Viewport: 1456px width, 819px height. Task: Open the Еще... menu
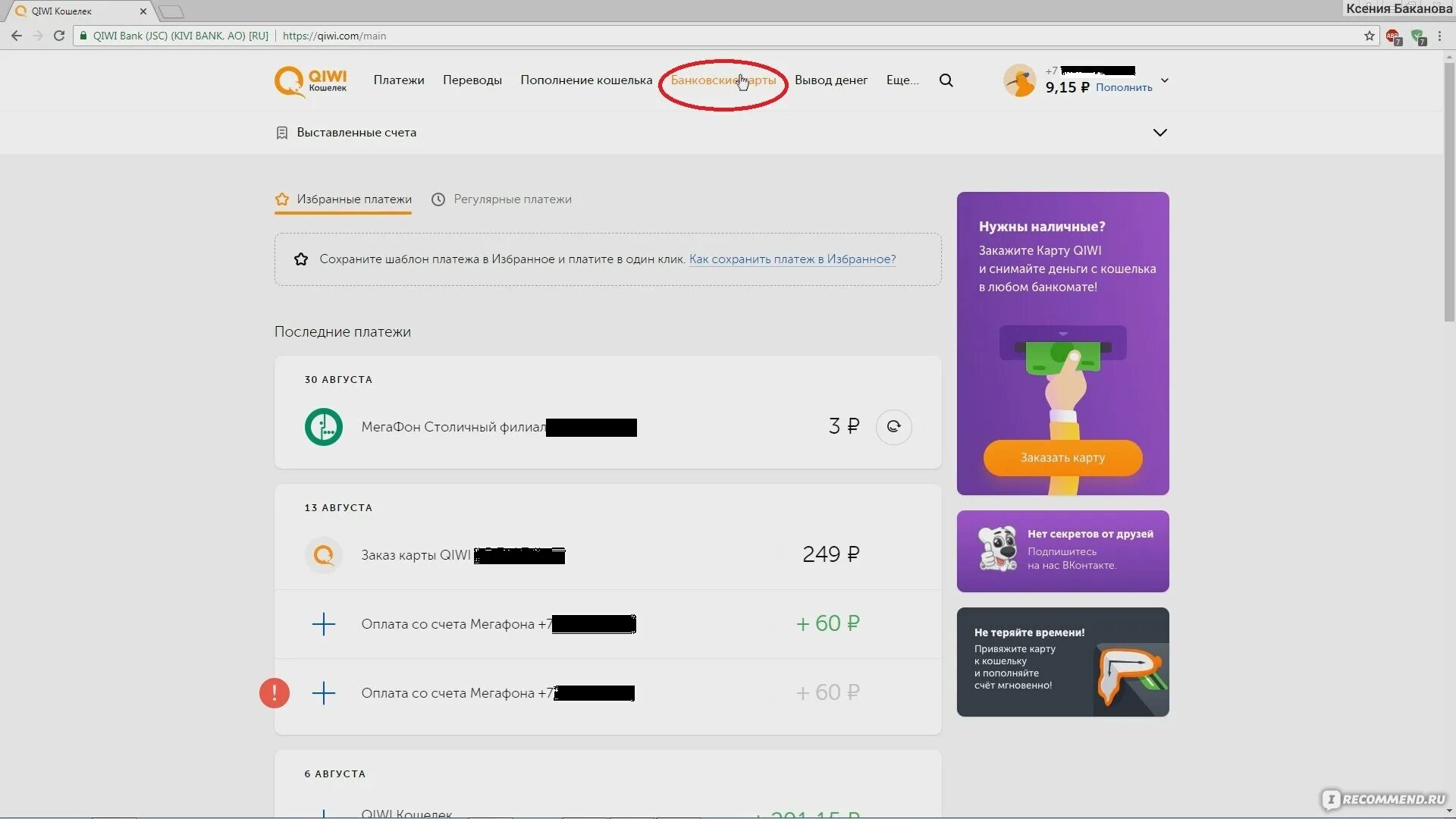pos(902,80)
